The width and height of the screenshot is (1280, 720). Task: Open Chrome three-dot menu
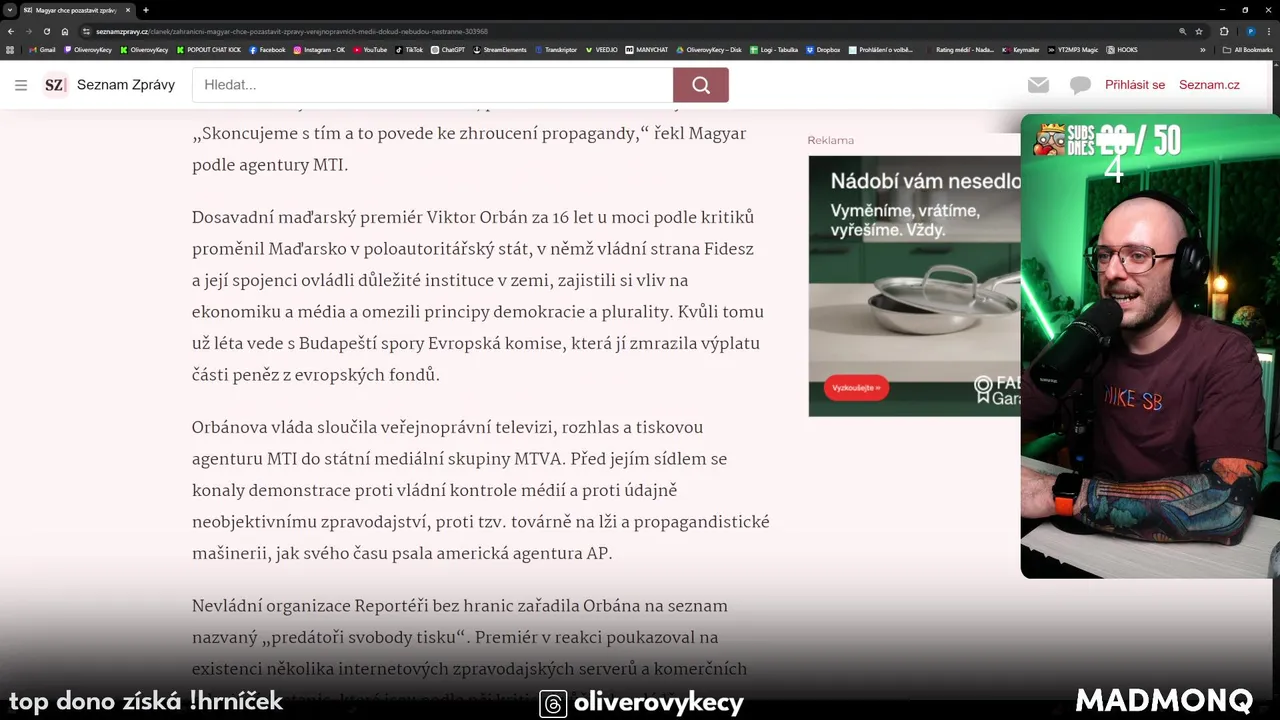tap(1269, 31)
